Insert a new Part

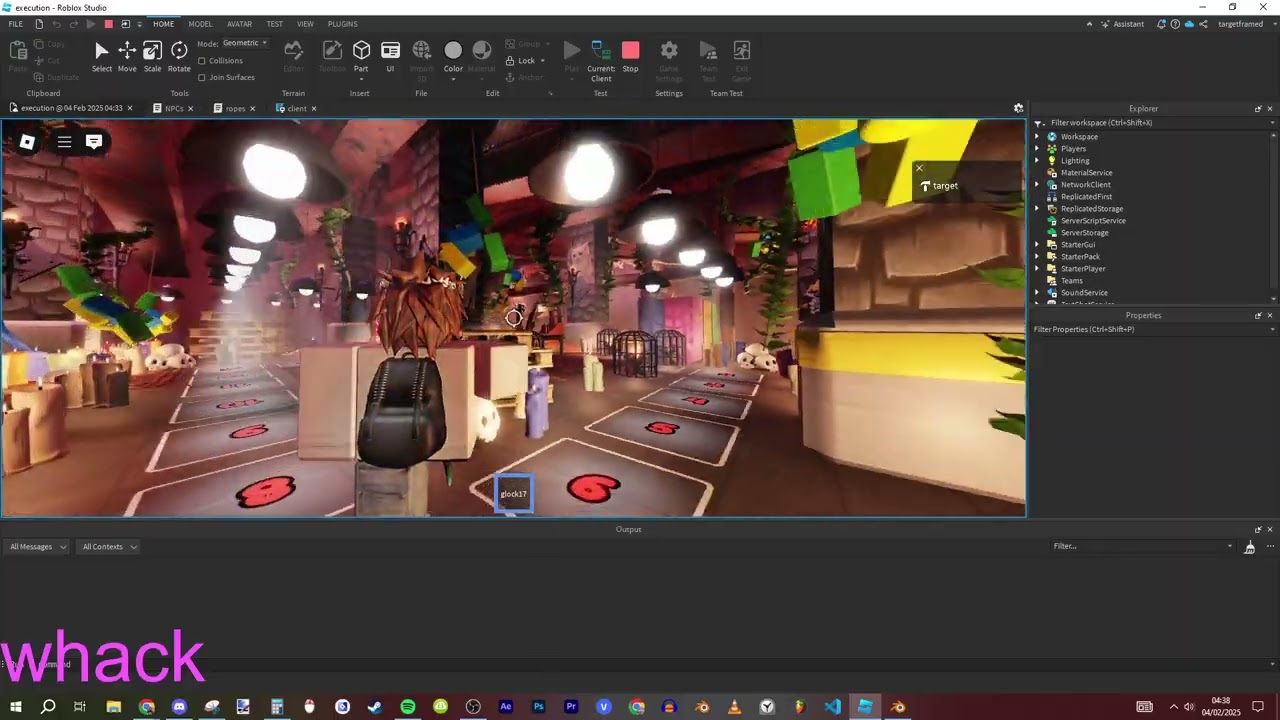(361, 57)
